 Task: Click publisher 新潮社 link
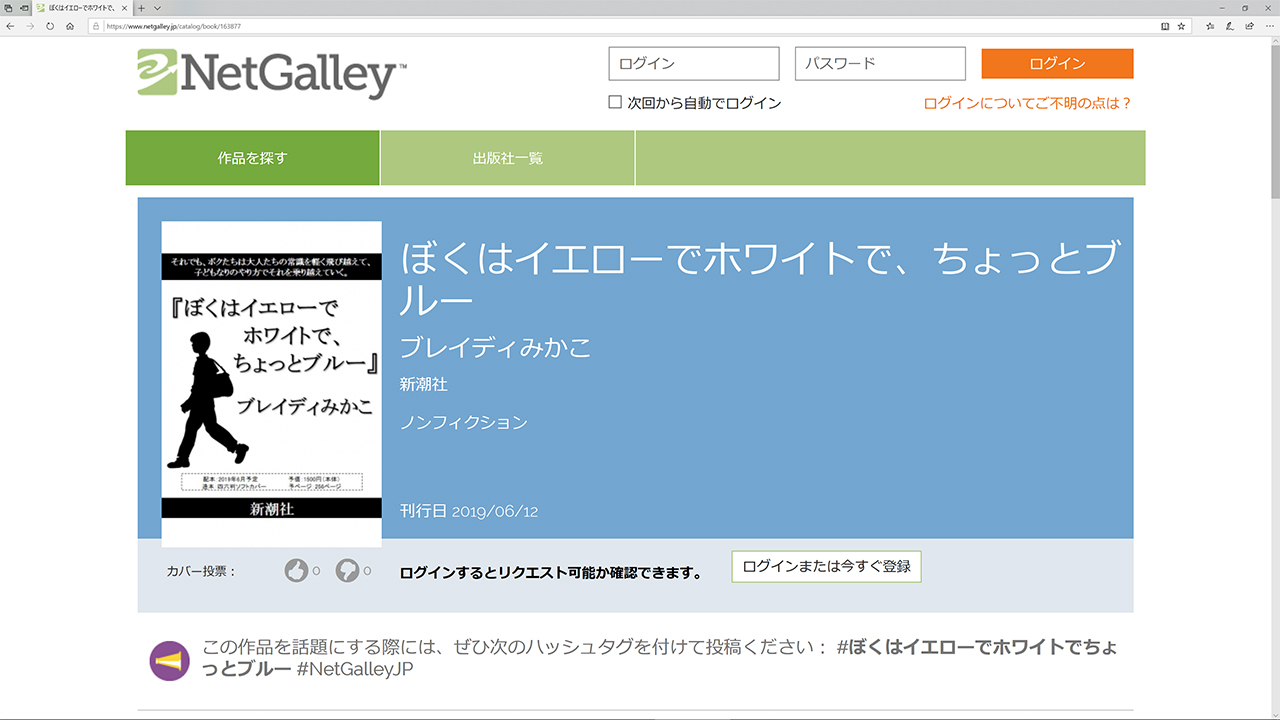[x=424, y=384]
